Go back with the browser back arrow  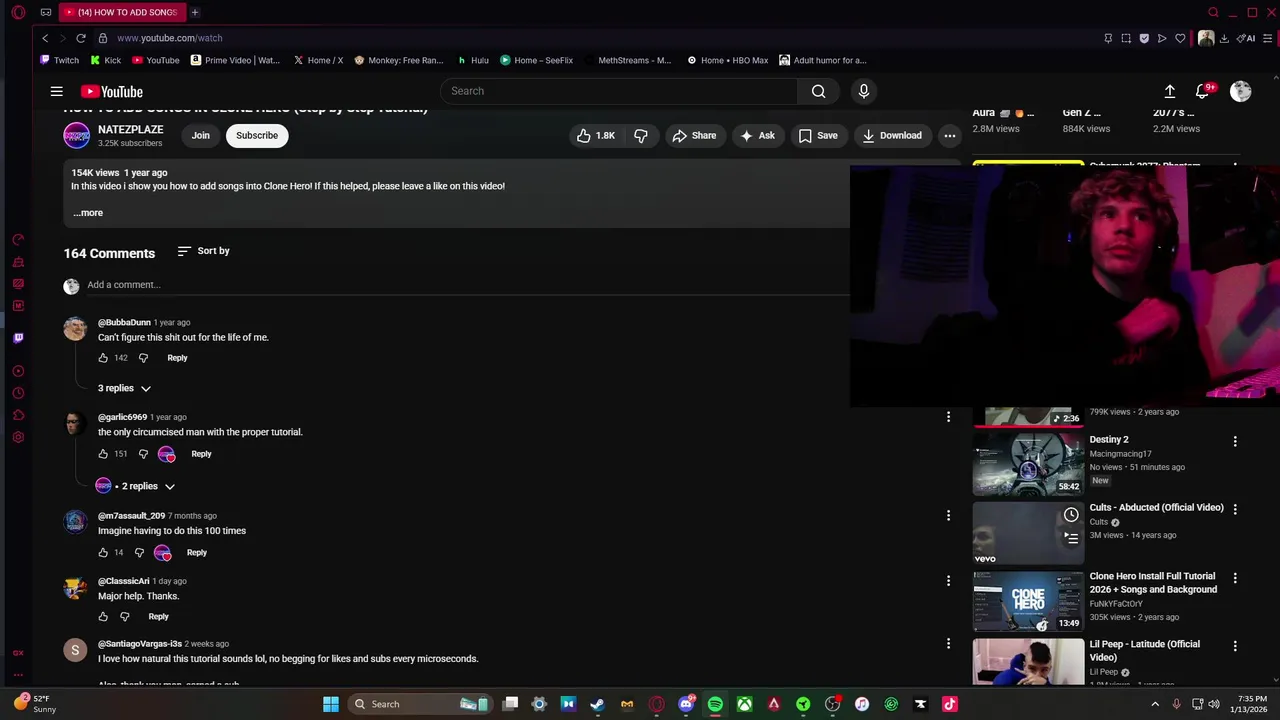(45, 38)
